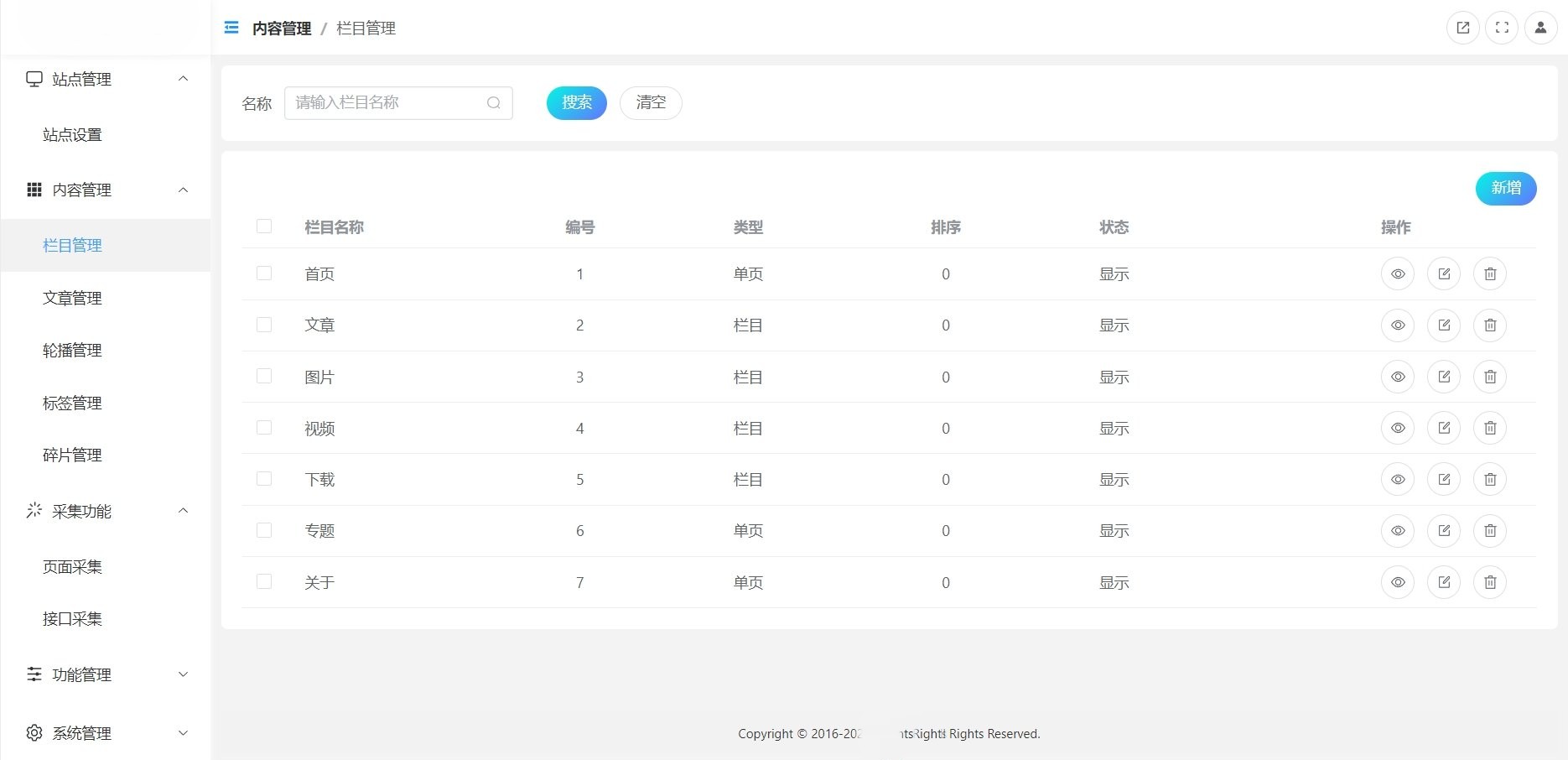Image resolution: width=1568 pixels, height=760 pixels.
Task: Click the 采集功能 spinner icon
Action: 34,510
